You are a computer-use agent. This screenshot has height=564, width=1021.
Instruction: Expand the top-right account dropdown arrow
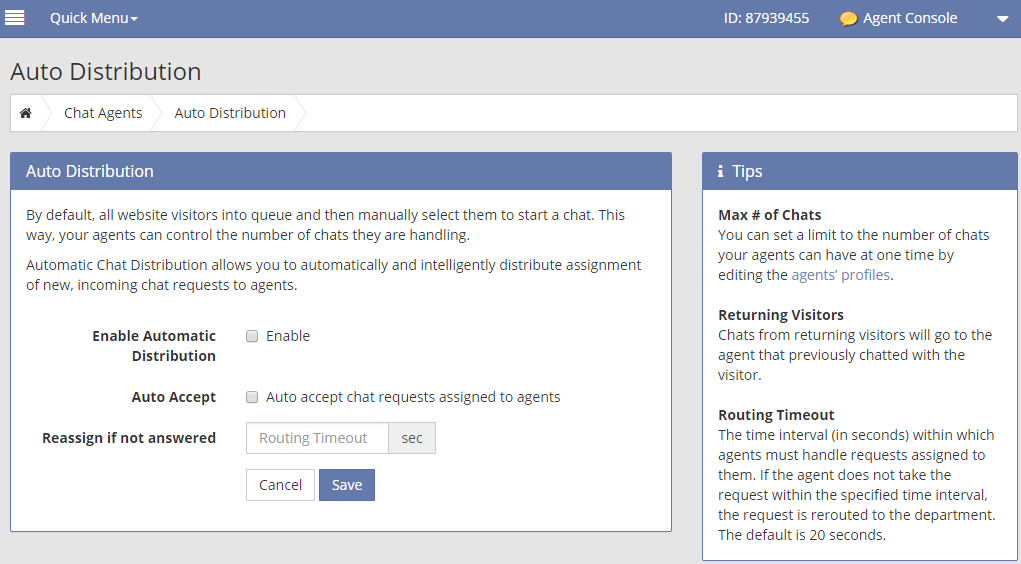[1003, 19]
